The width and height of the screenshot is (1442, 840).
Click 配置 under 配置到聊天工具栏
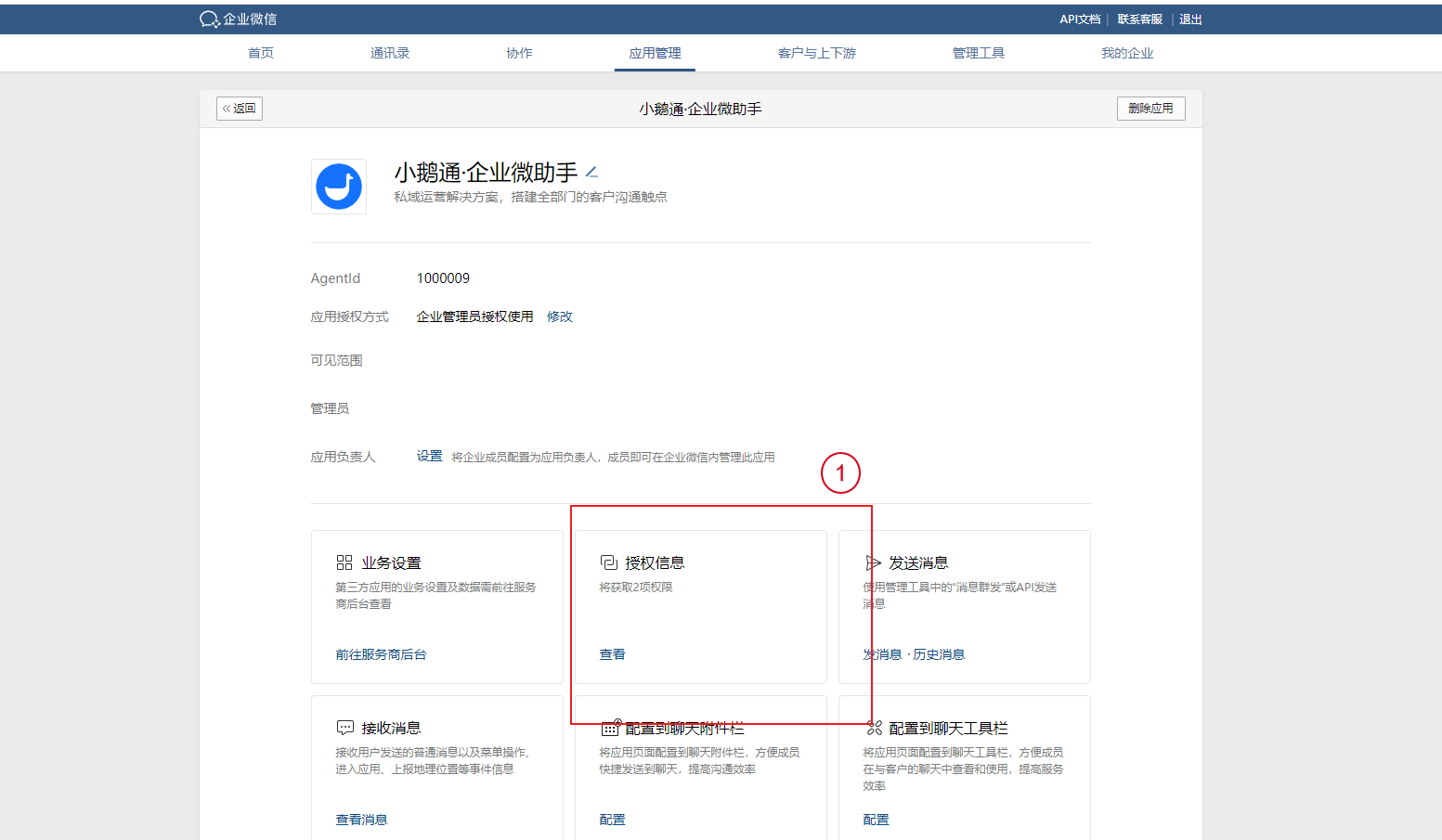877,820
